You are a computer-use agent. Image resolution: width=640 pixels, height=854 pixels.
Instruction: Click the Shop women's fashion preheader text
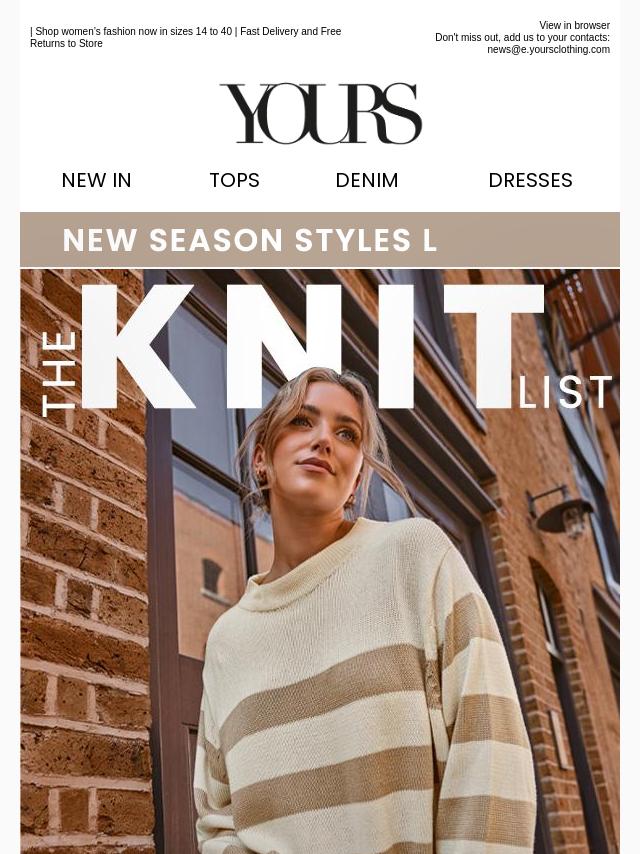tap(133, 32)
